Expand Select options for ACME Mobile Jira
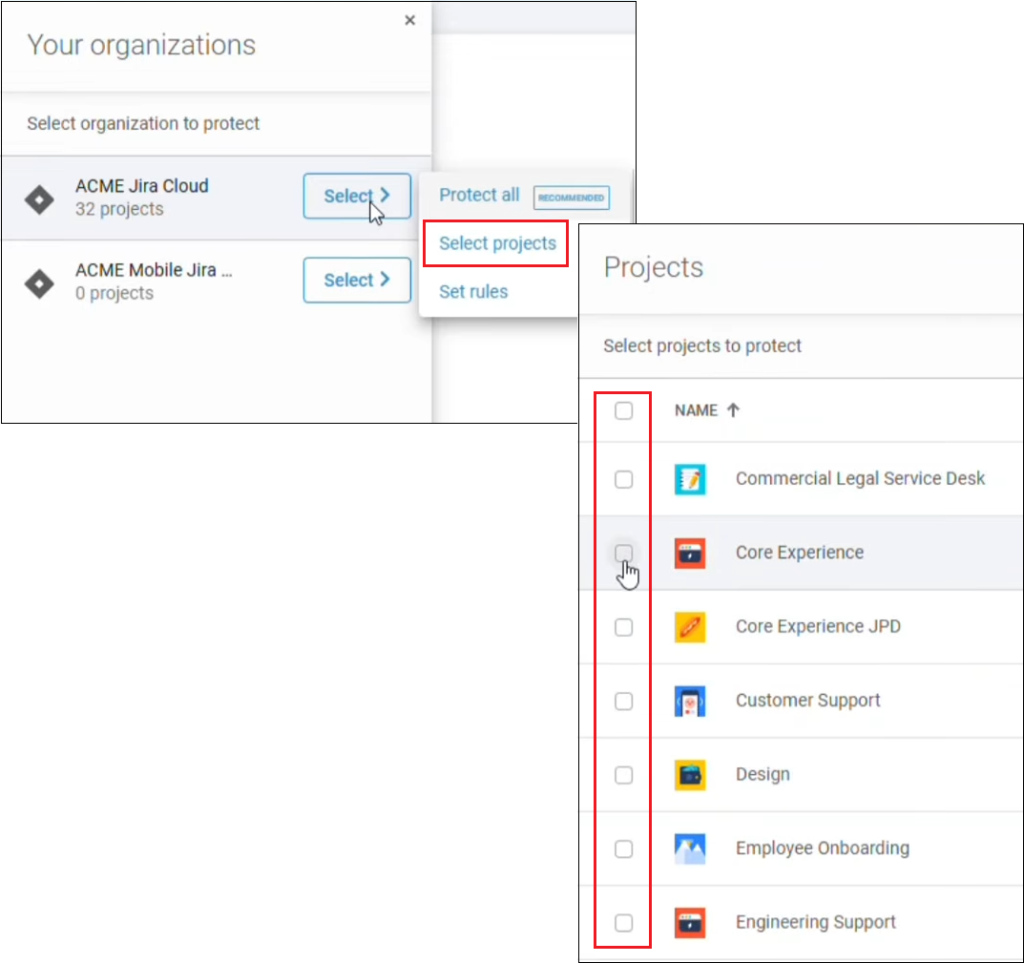Viewport: 1024px width, 963px height. [357, 280]
